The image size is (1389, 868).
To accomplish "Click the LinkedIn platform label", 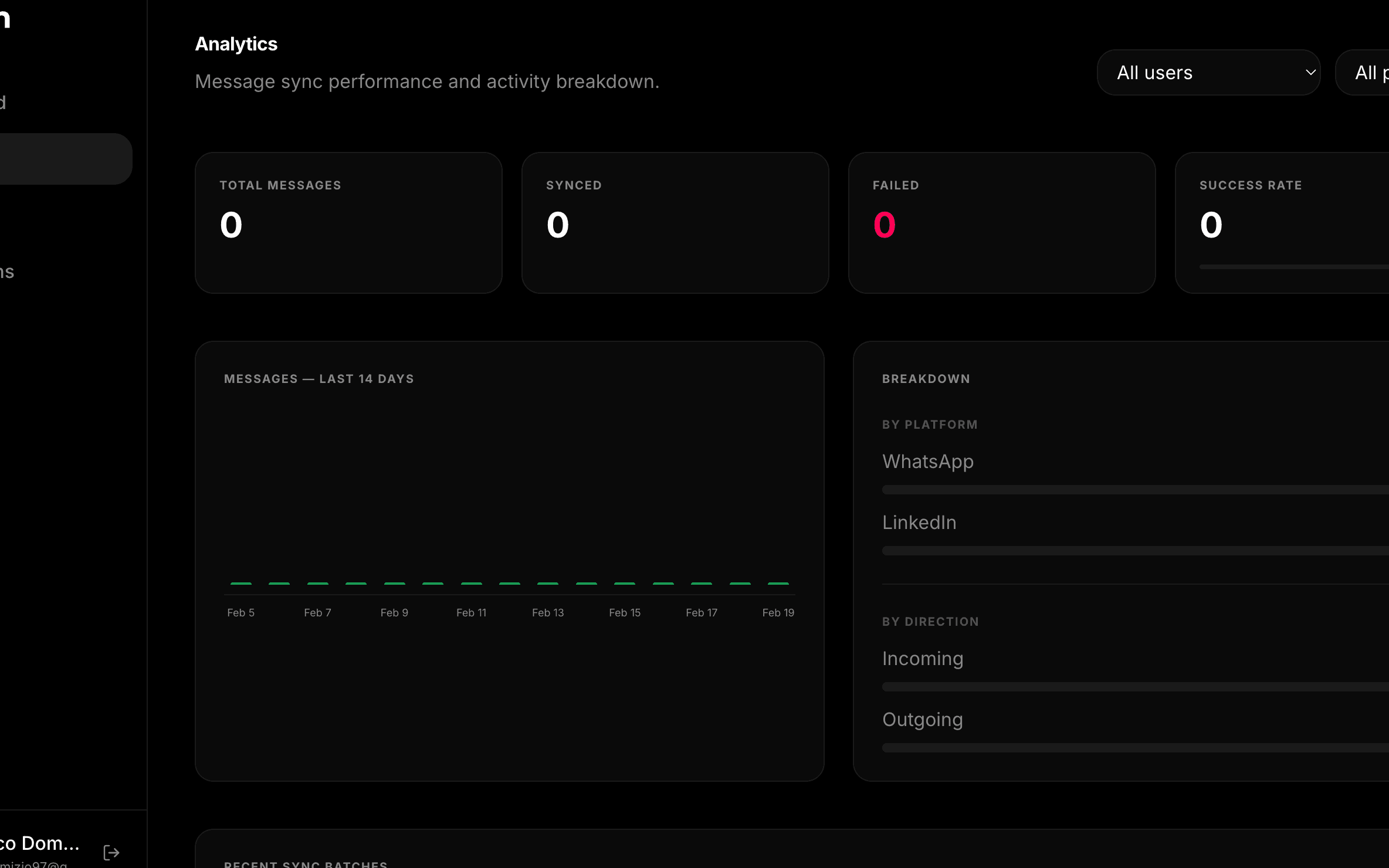I will (x=919, y=523).
